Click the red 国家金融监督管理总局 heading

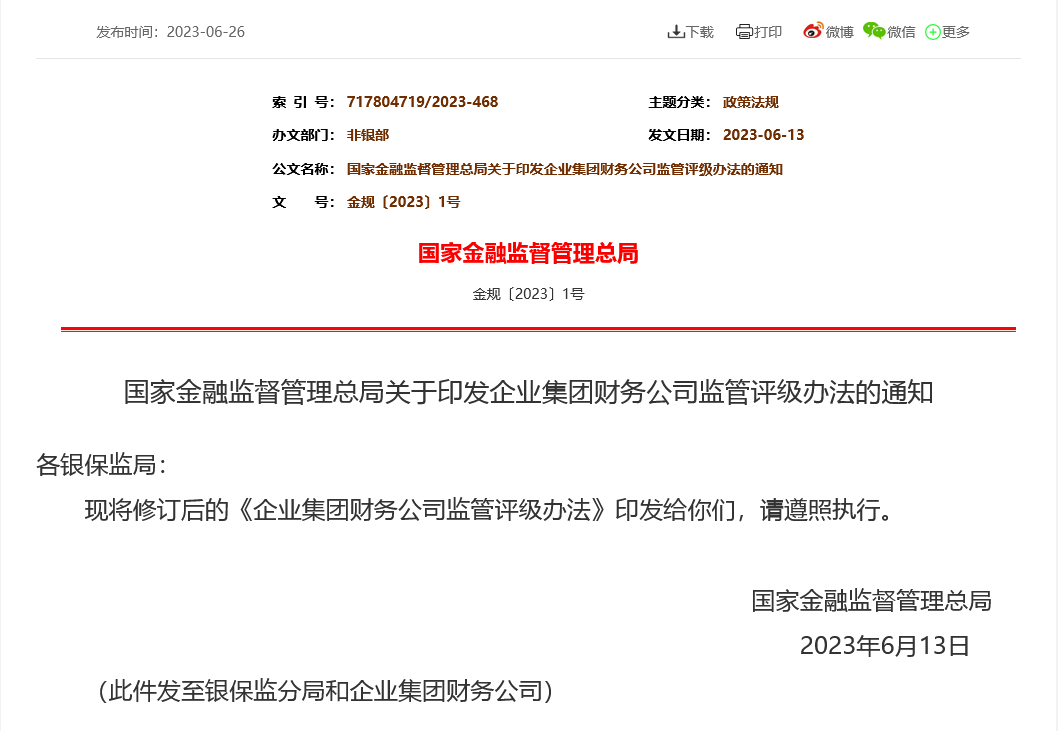[528, 253]
